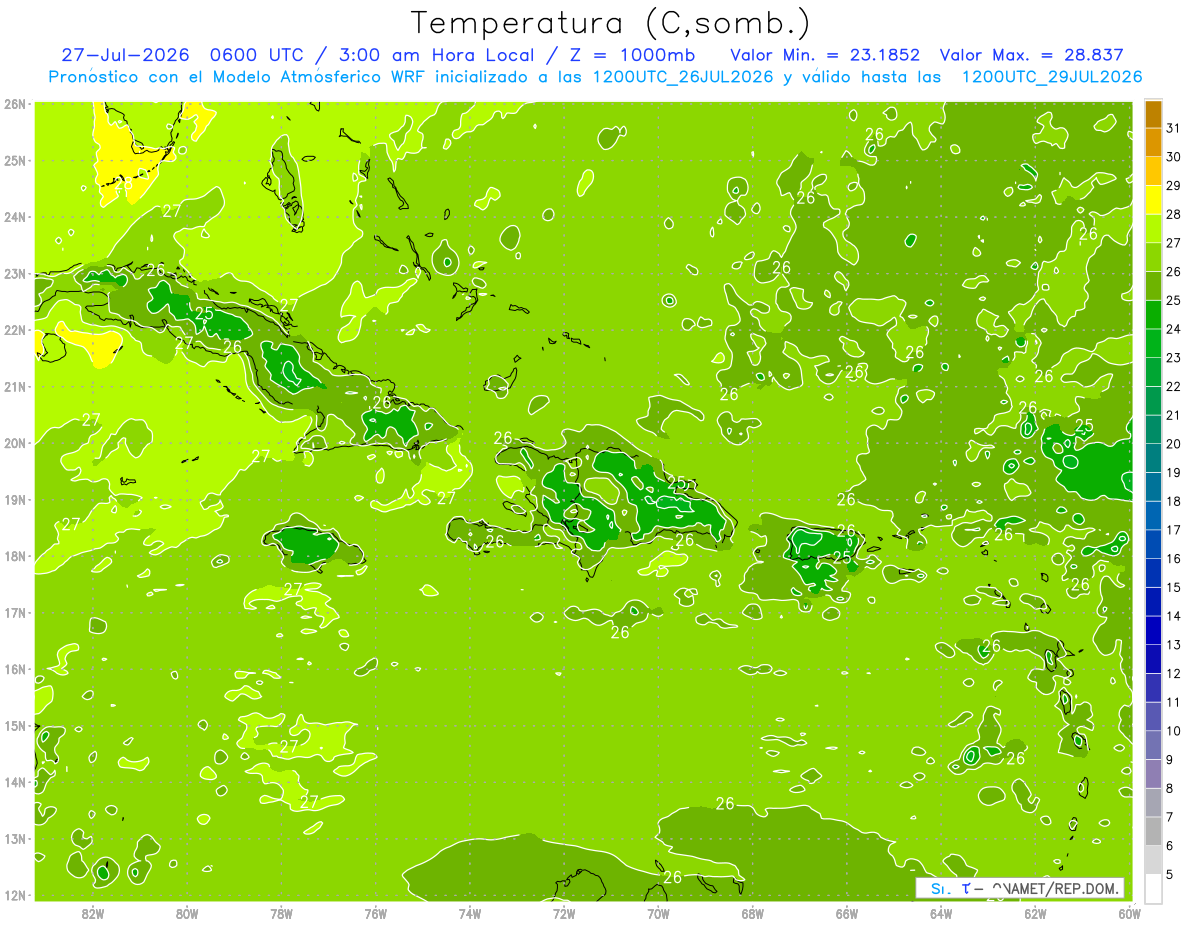Screen dimensions: 1200x927
Task: Click the '60W' longitude axis label
Action: click(1129, 913)
